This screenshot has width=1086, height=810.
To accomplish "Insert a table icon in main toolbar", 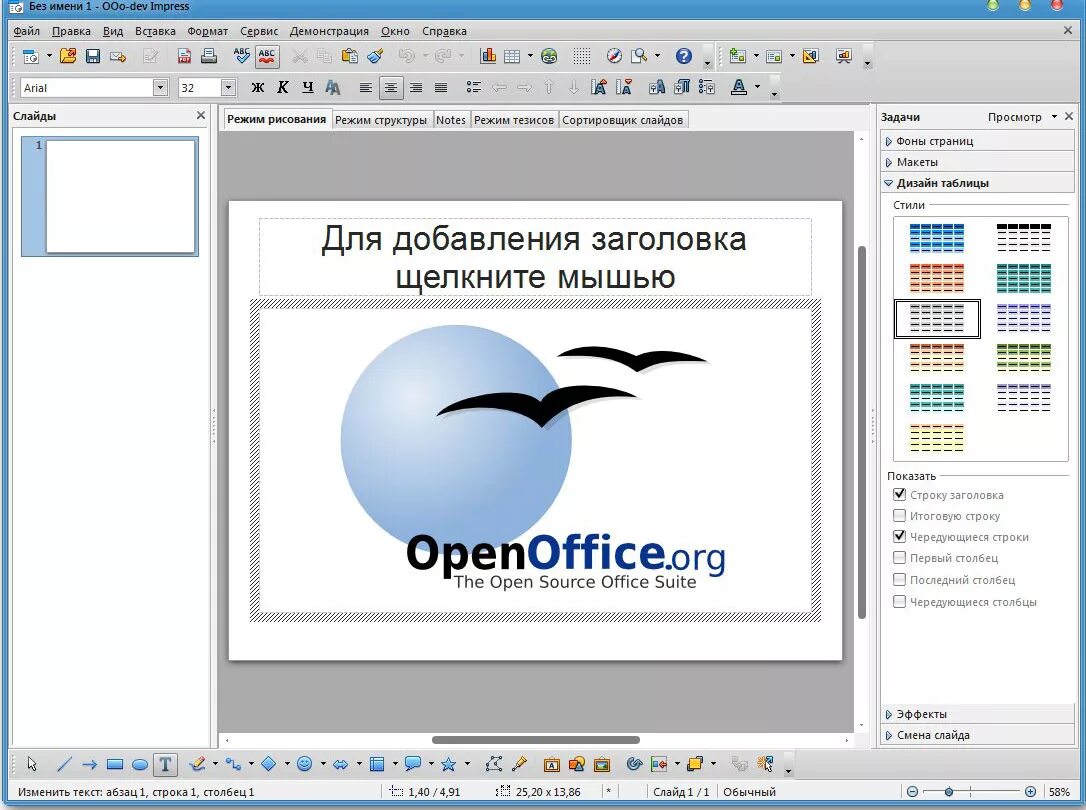I will [x=513, y=56].
